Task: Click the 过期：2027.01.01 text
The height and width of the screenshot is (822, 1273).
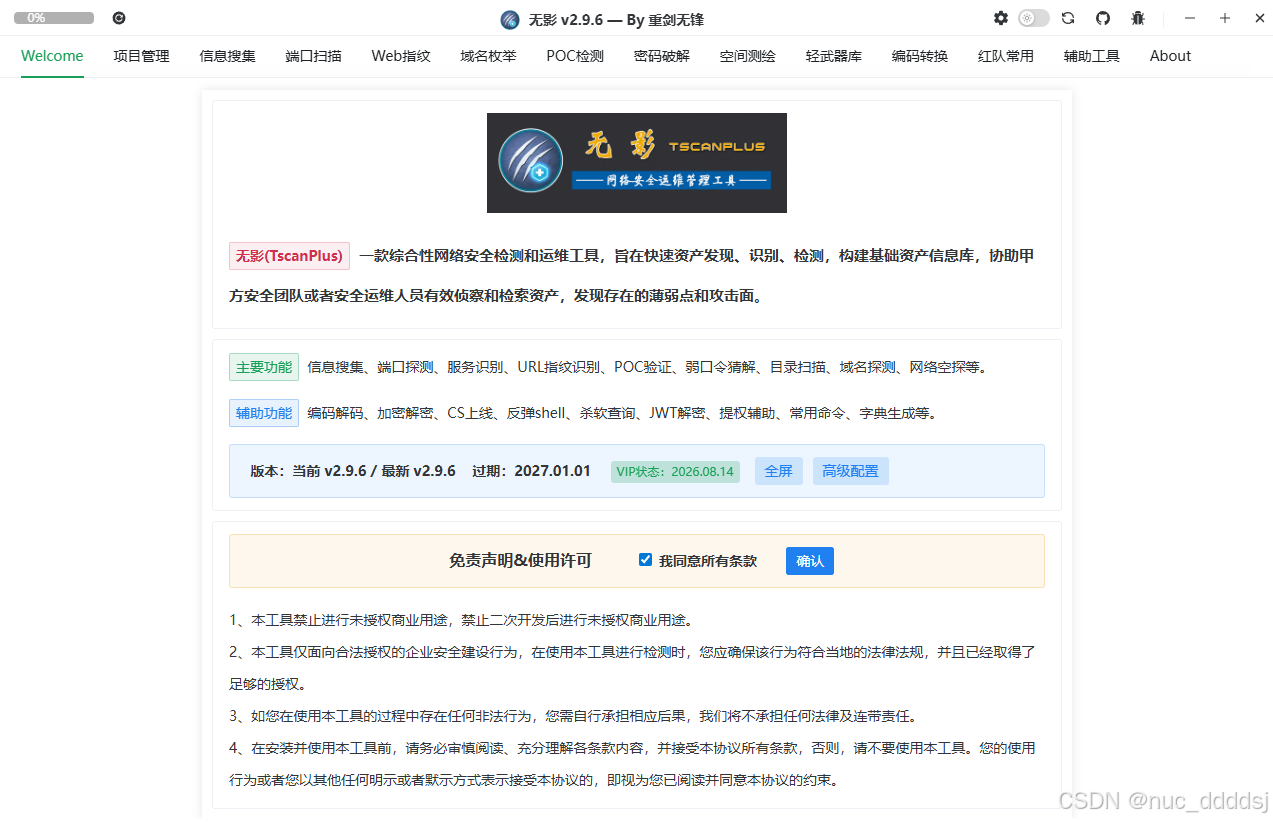Action: tap(531, 471)
